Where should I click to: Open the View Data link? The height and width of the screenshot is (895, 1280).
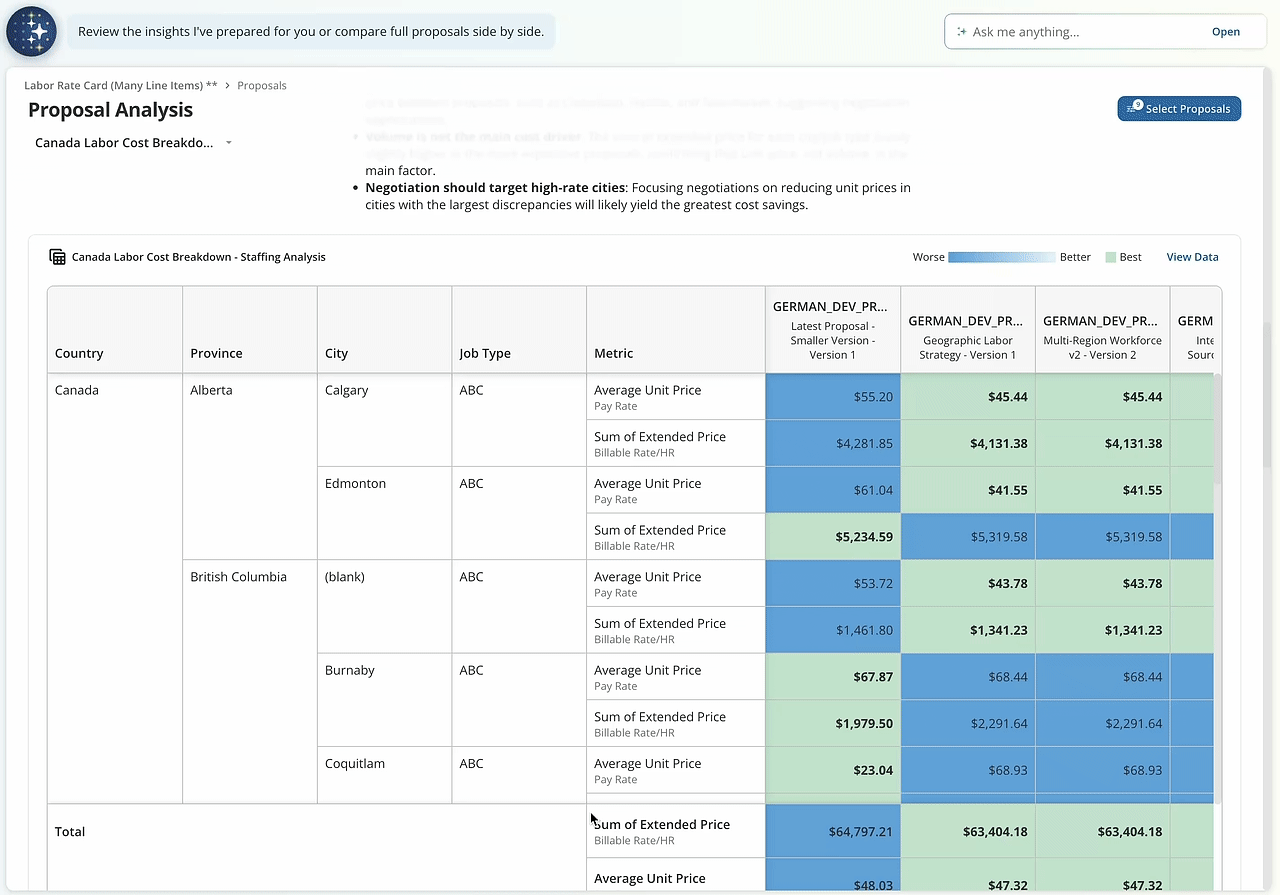pos(1192,257)
